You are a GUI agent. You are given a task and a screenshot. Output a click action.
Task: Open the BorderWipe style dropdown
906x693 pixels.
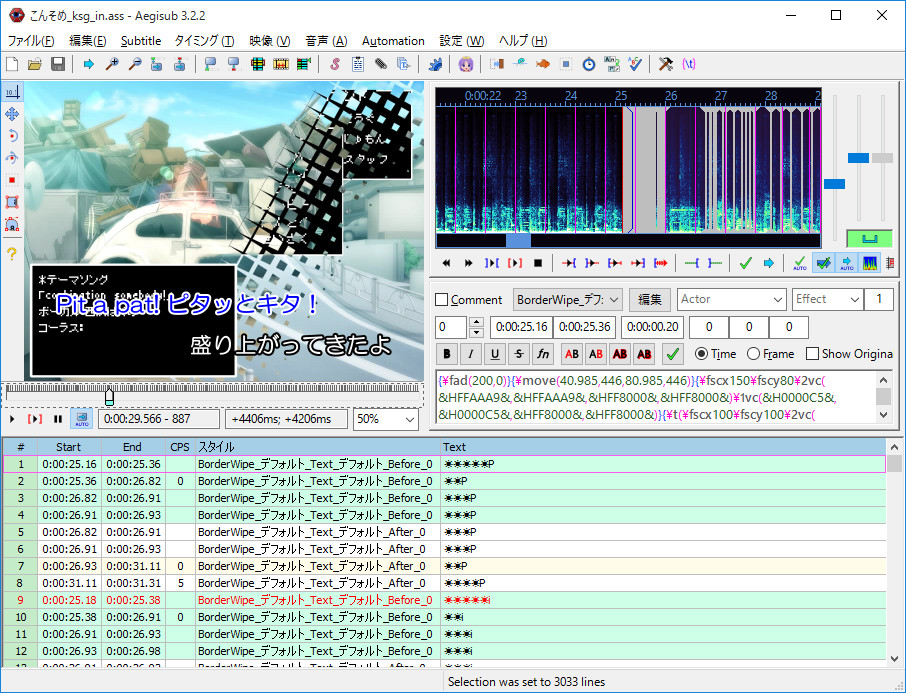point(567,299)
